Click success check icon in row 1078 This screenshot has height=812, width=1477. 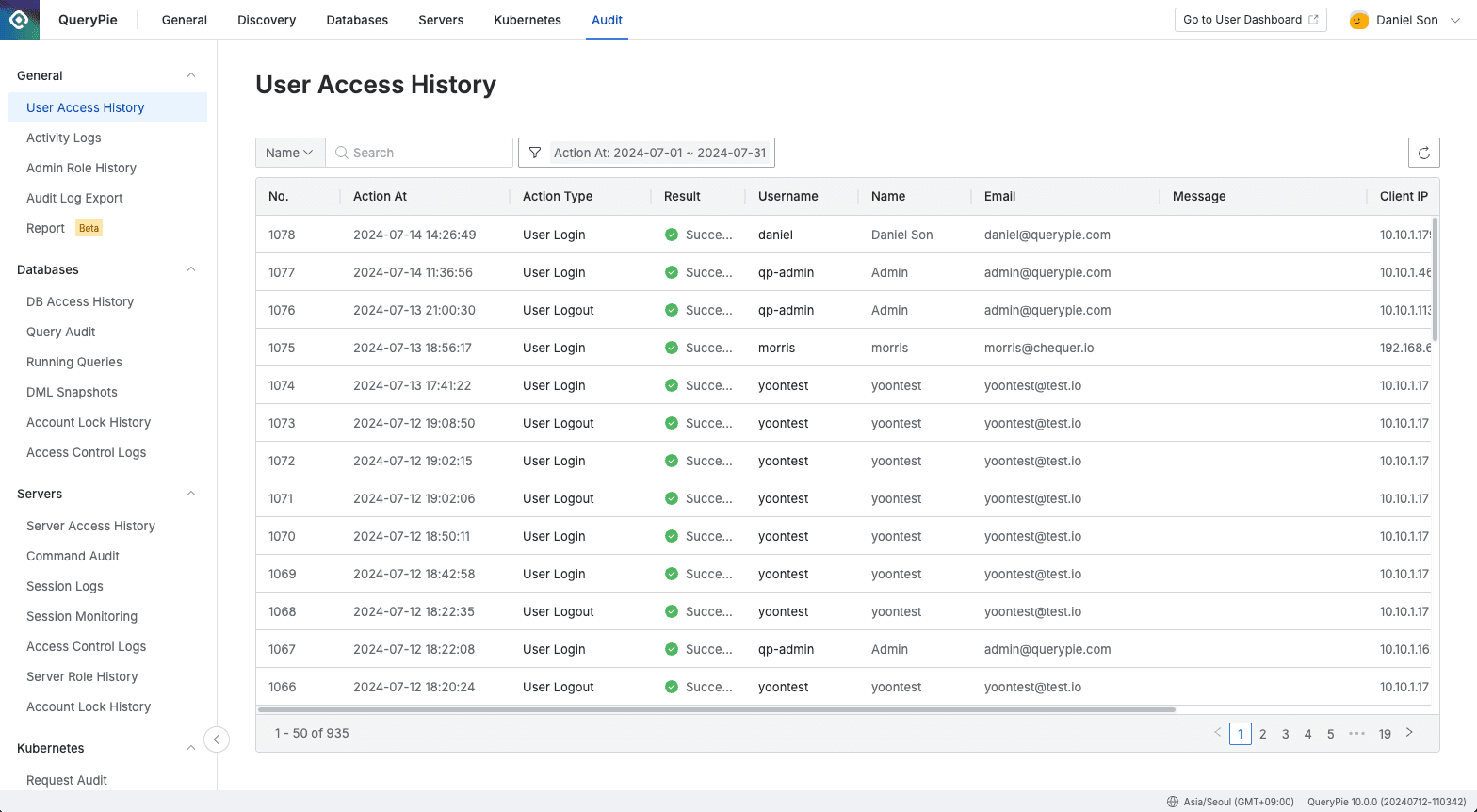pos(672,235)
